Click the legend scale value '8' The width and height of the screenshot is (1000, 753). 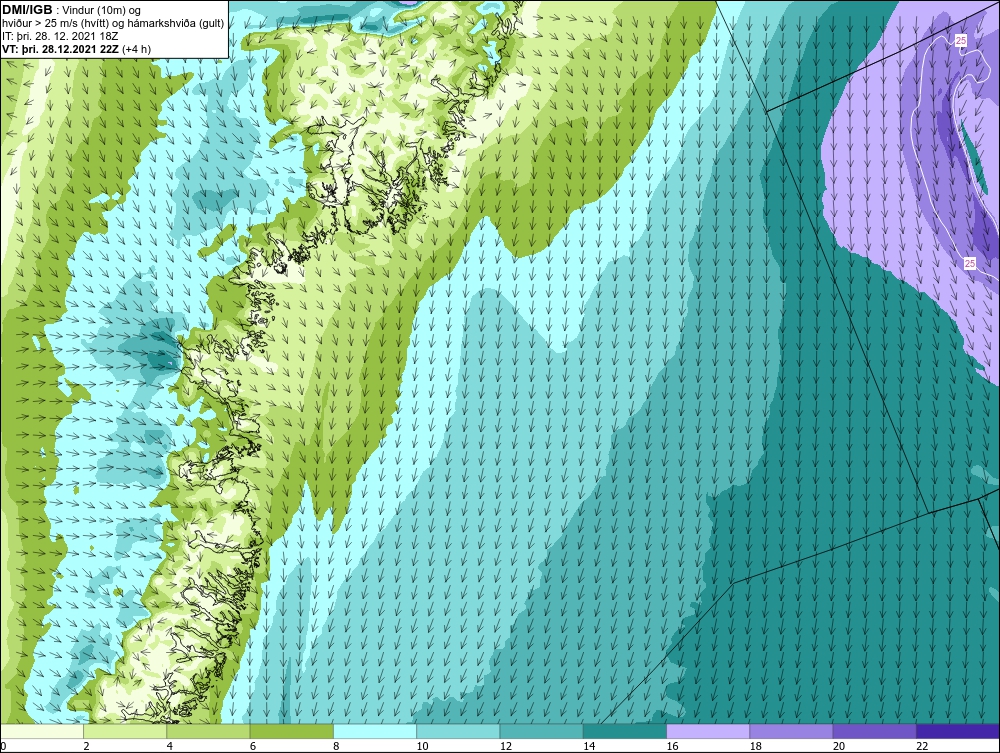pos(336,746)
